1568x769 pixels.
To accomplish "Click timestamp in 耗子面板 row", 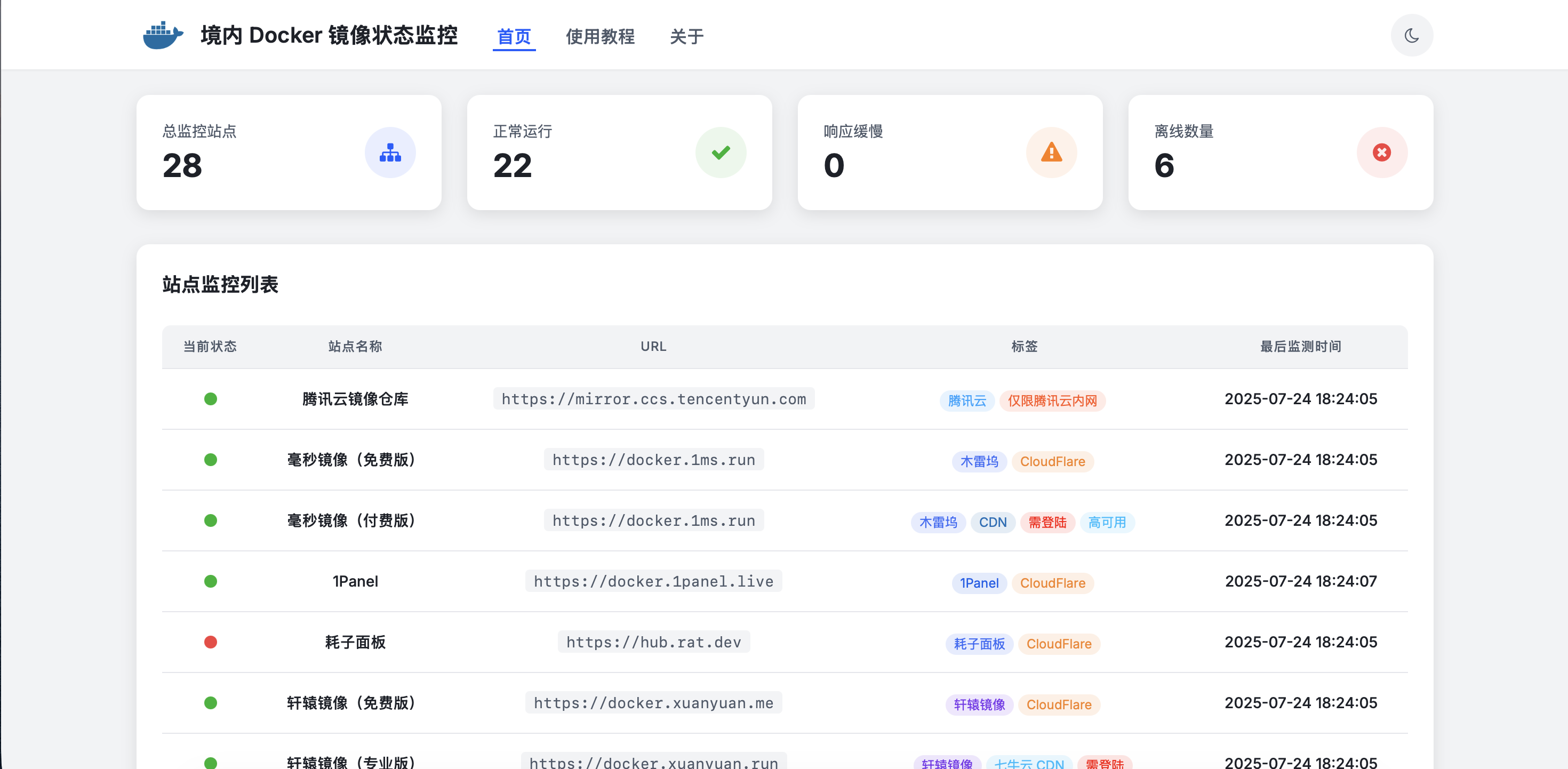I will click(1301, 643).
